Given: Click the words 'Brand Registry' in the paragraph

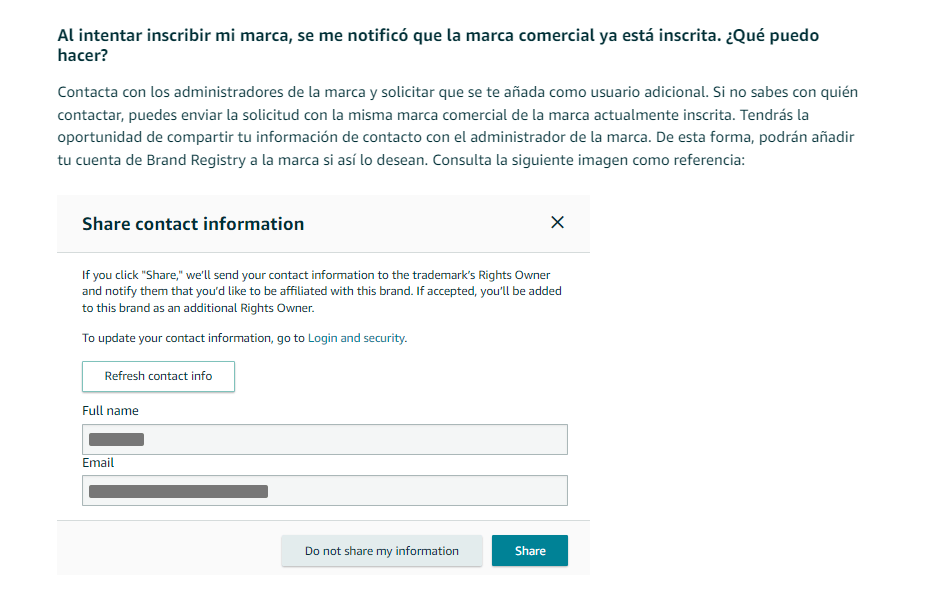Looking at the screenshot, I should [x=196, y=160].
